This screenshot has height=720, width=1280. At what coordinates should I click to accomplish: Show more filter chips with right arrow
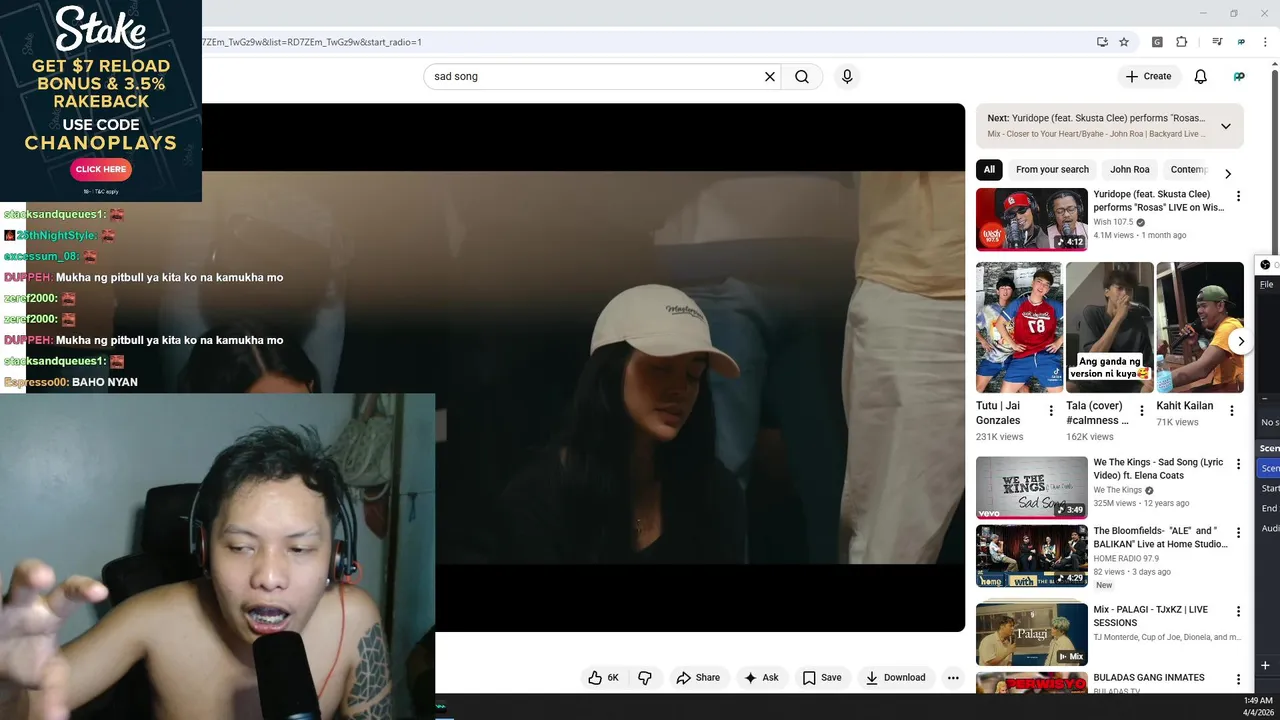[1228, 173]
